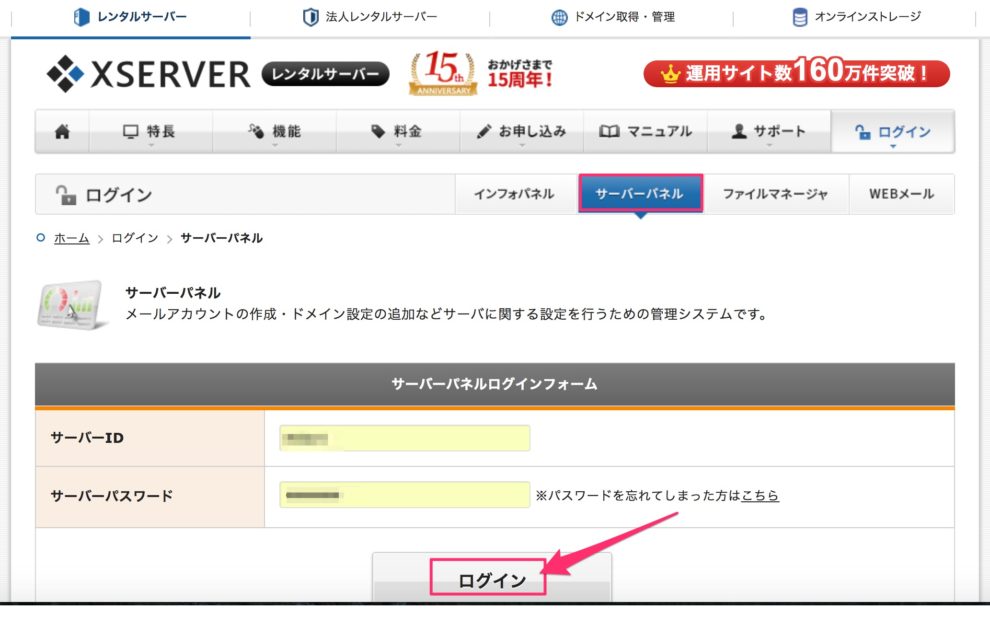Focus the サーバーID input field
The width and height of the screenshot is (990, 625).
point(405,438)
